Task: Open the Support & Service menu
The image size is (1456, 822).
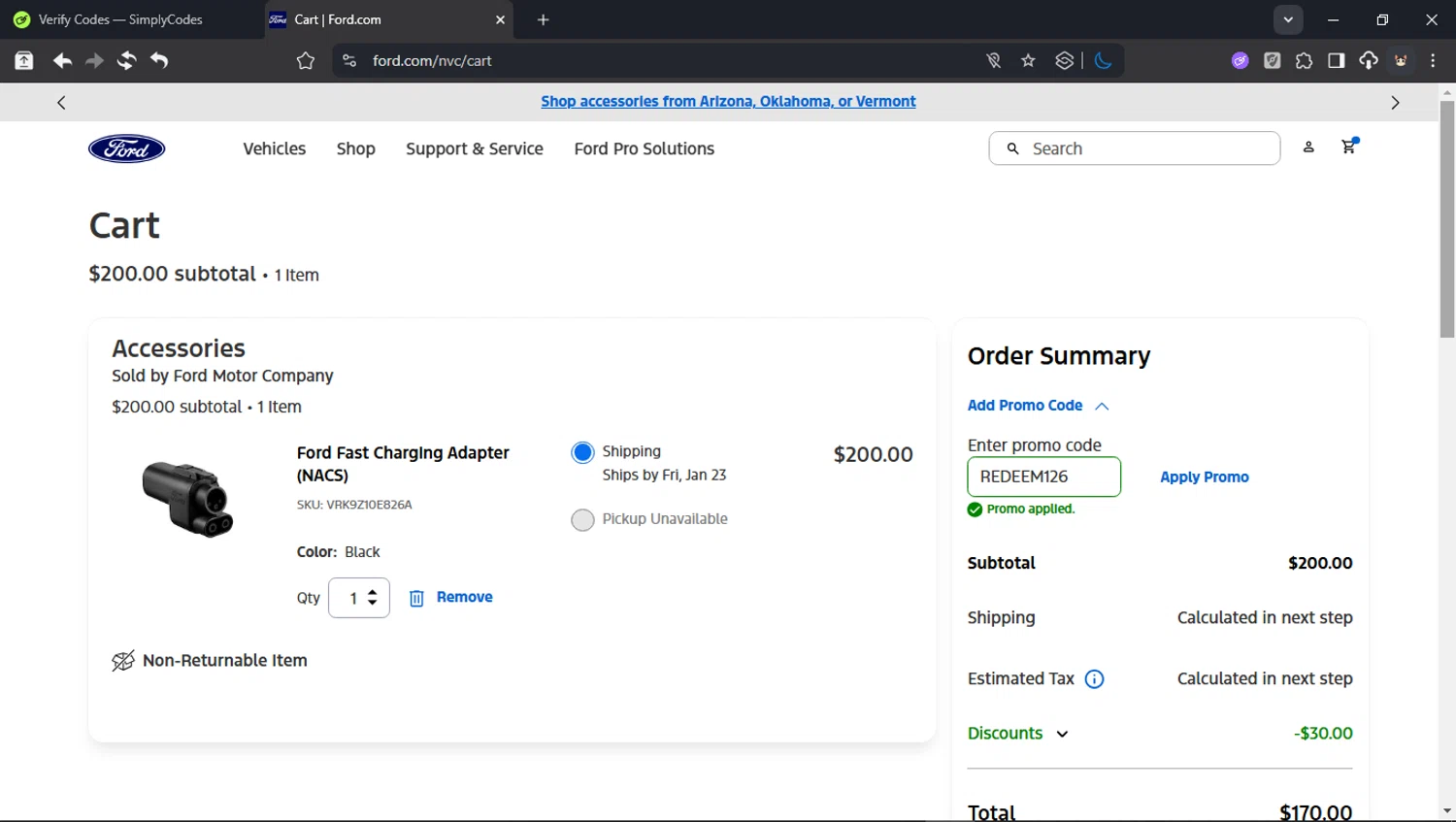Action: tap(475, 148)
